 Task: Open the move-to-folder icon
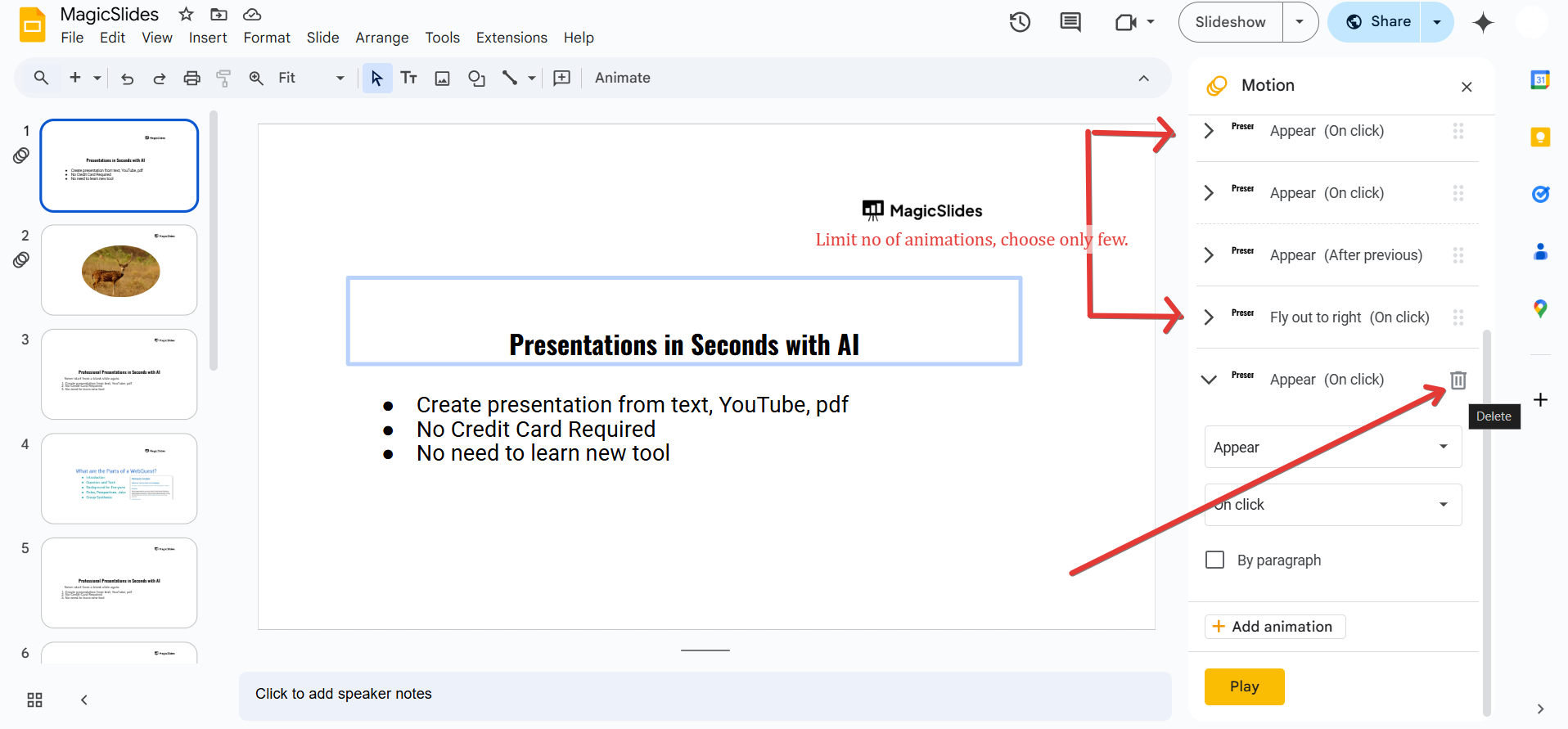pyautogui.click(x=219, y=14)
